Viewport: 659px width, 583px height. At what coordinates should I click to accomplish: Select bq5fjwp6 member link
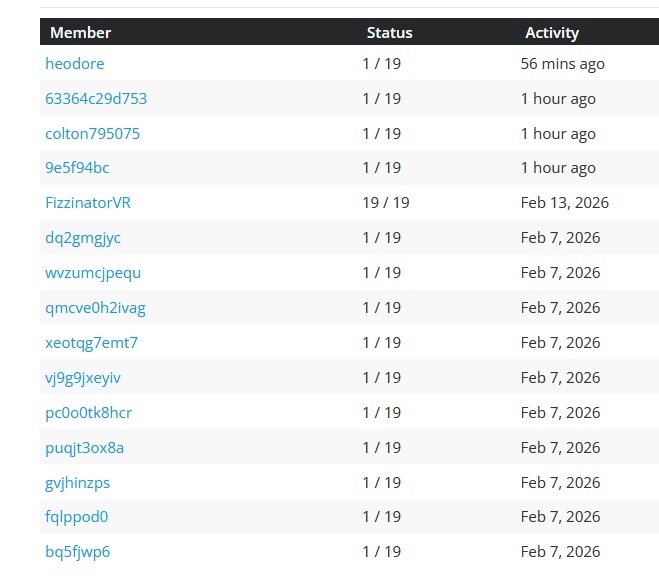coord(78,552)
